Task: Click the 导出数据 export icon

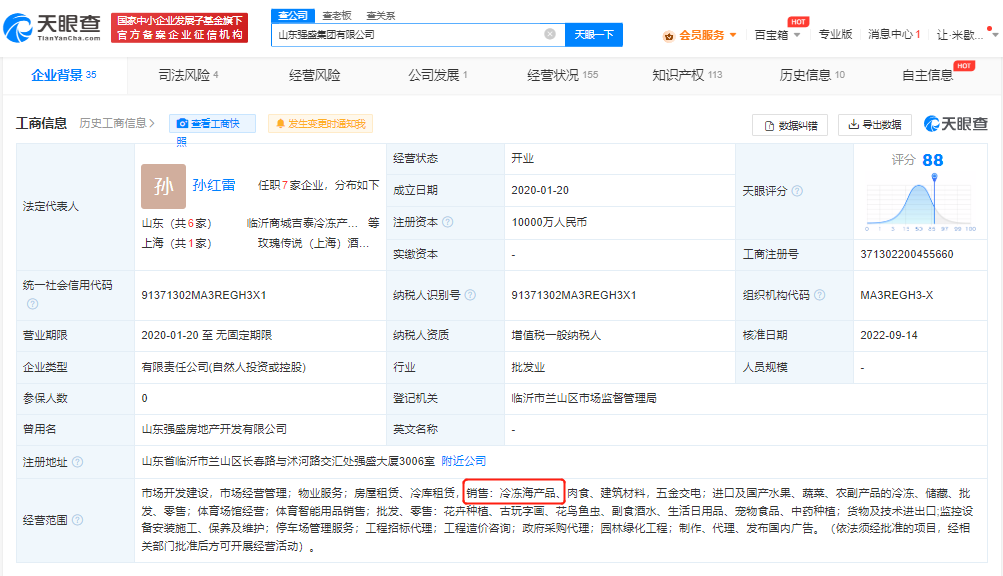Action: point(853,123)
